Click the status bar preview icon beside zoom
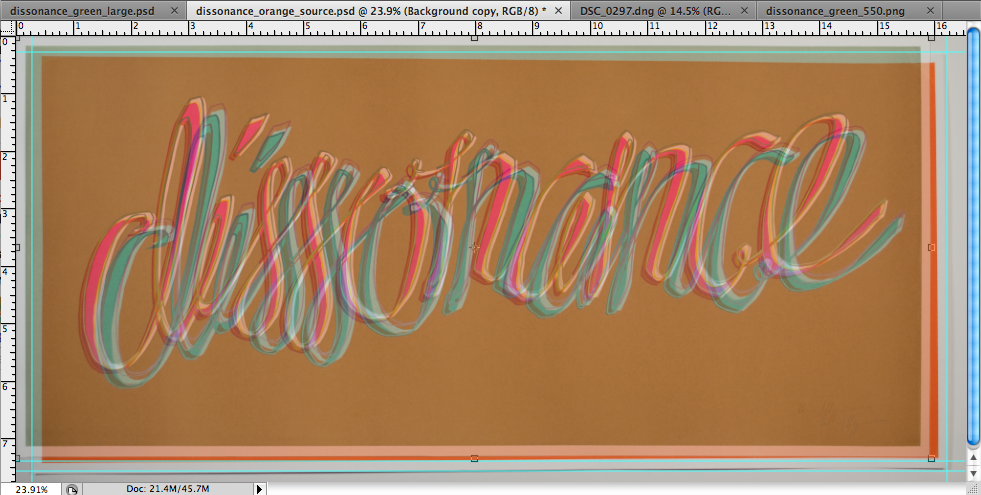 coord(72,489)
